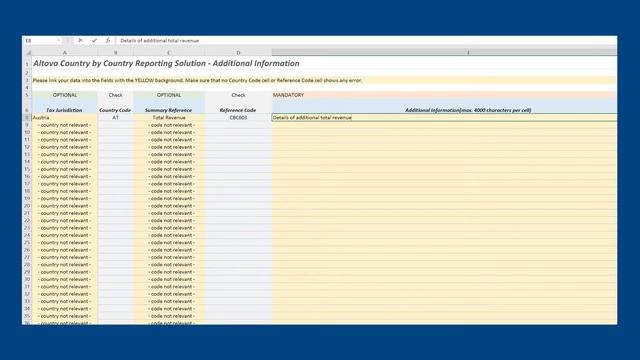Click the MANDATORY cell
This screenshot has width=640, height=360.
coord(444,95)
